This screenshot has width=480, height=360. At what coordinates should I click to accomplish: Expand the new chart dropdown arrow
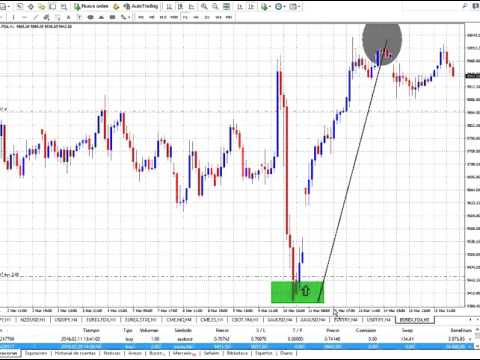9,6
